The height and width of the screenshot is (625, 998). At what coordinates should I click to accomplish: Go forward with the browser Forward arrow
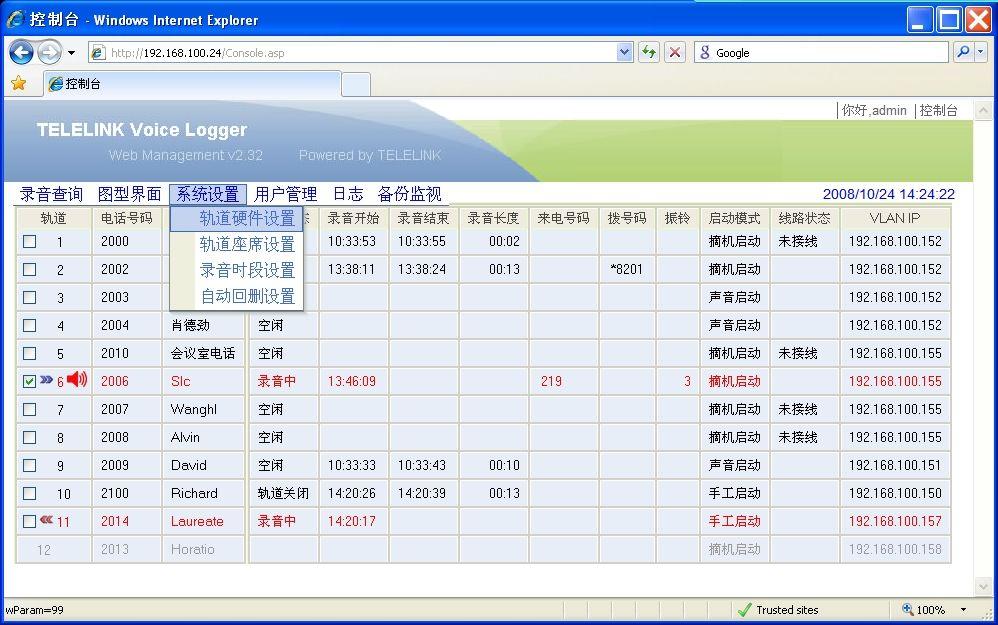pyautogui.click(x=50, y=52)
